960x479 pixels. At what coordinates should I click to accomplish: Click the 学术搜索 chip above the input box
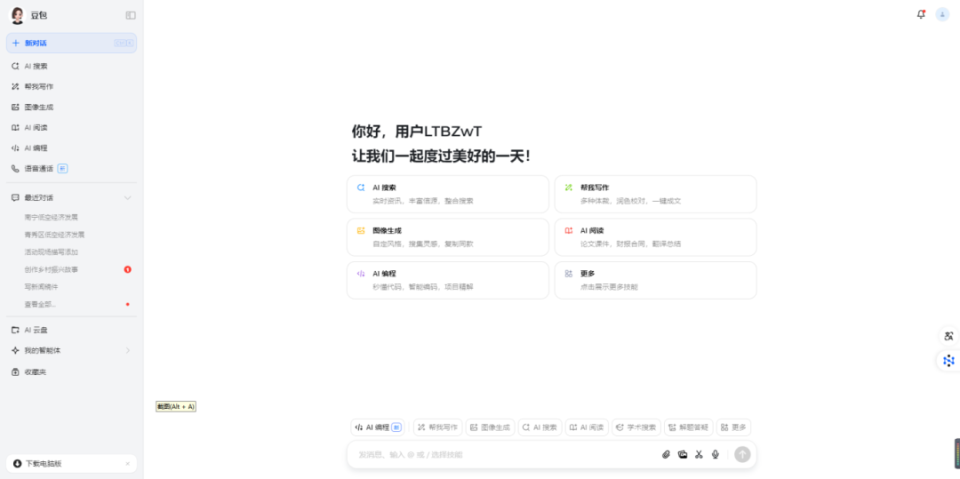[x=636, y=428]
